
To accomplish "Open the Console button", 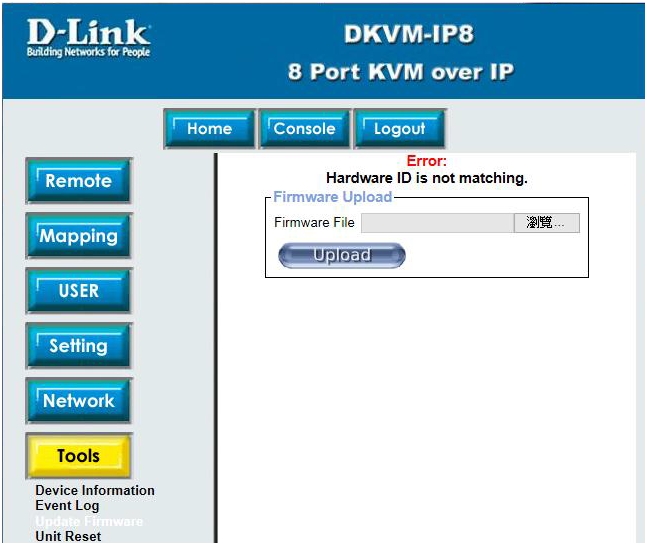I will (x=304, y=129).
